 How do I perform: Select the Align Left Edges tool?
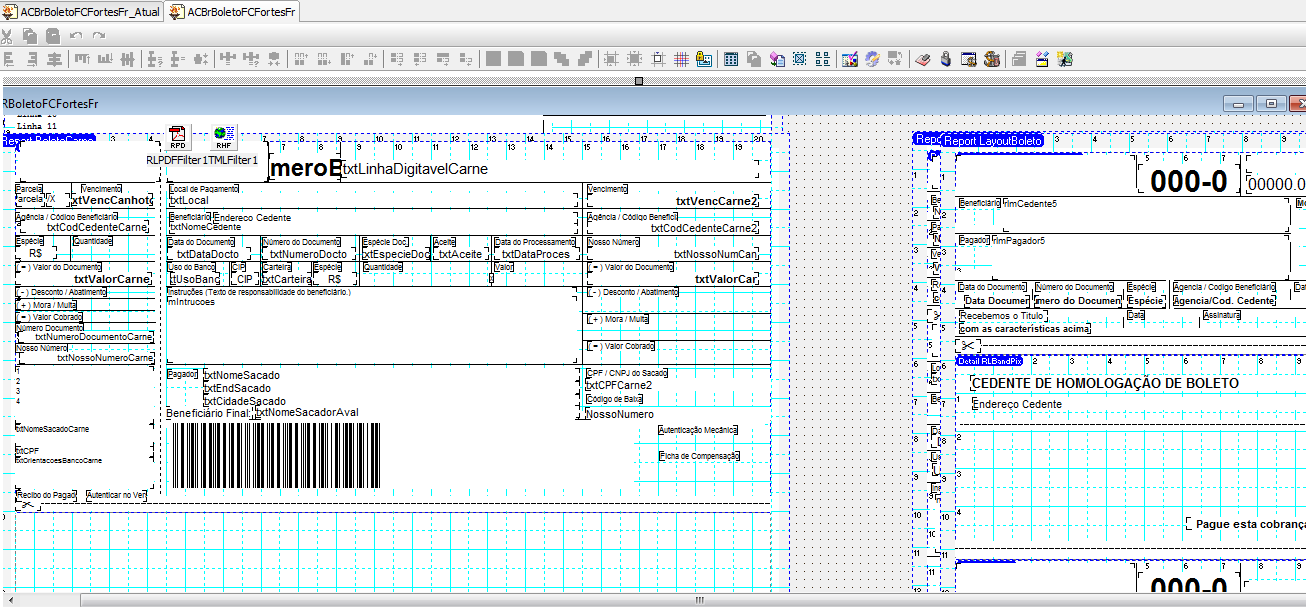click(8, 59)
